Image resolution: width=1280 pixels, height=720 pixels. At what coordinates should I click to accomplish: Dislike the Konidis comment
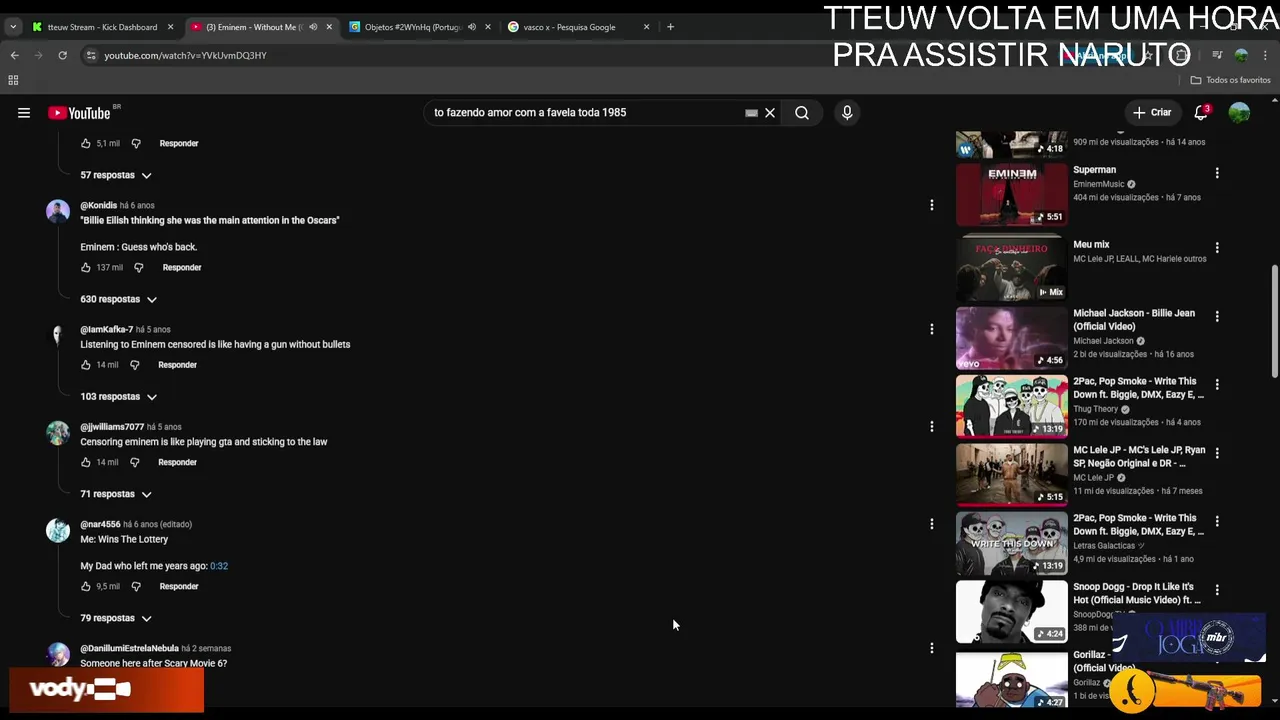click(139, 268)
